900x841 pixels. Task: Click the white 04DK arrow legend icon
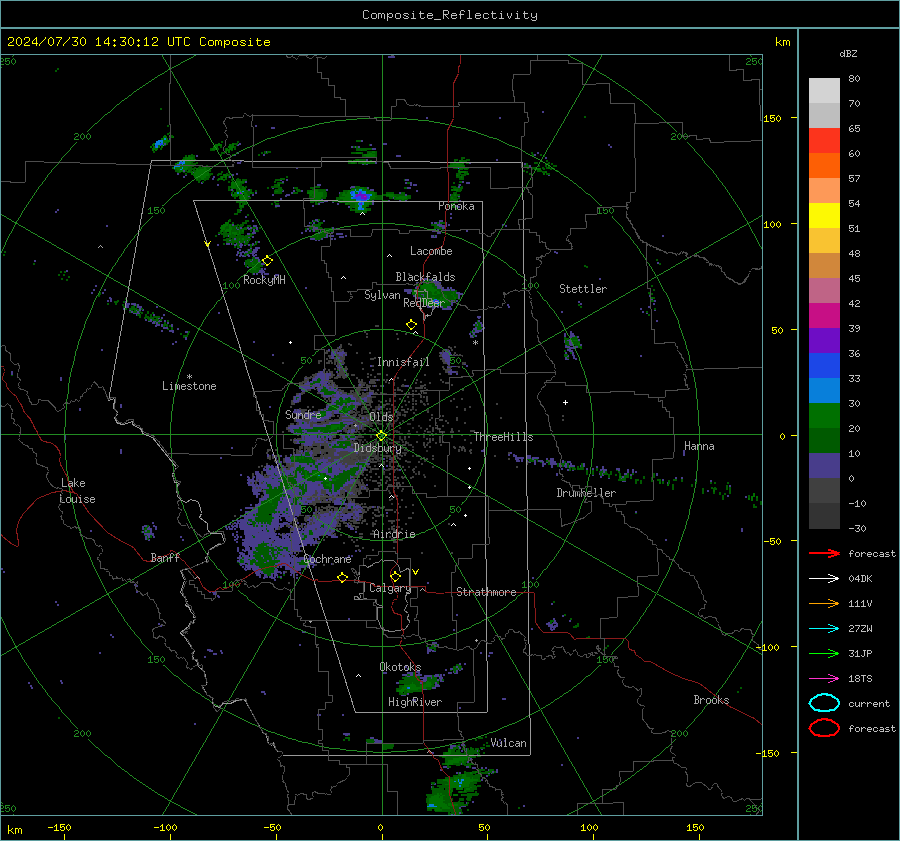pos(824,579)
